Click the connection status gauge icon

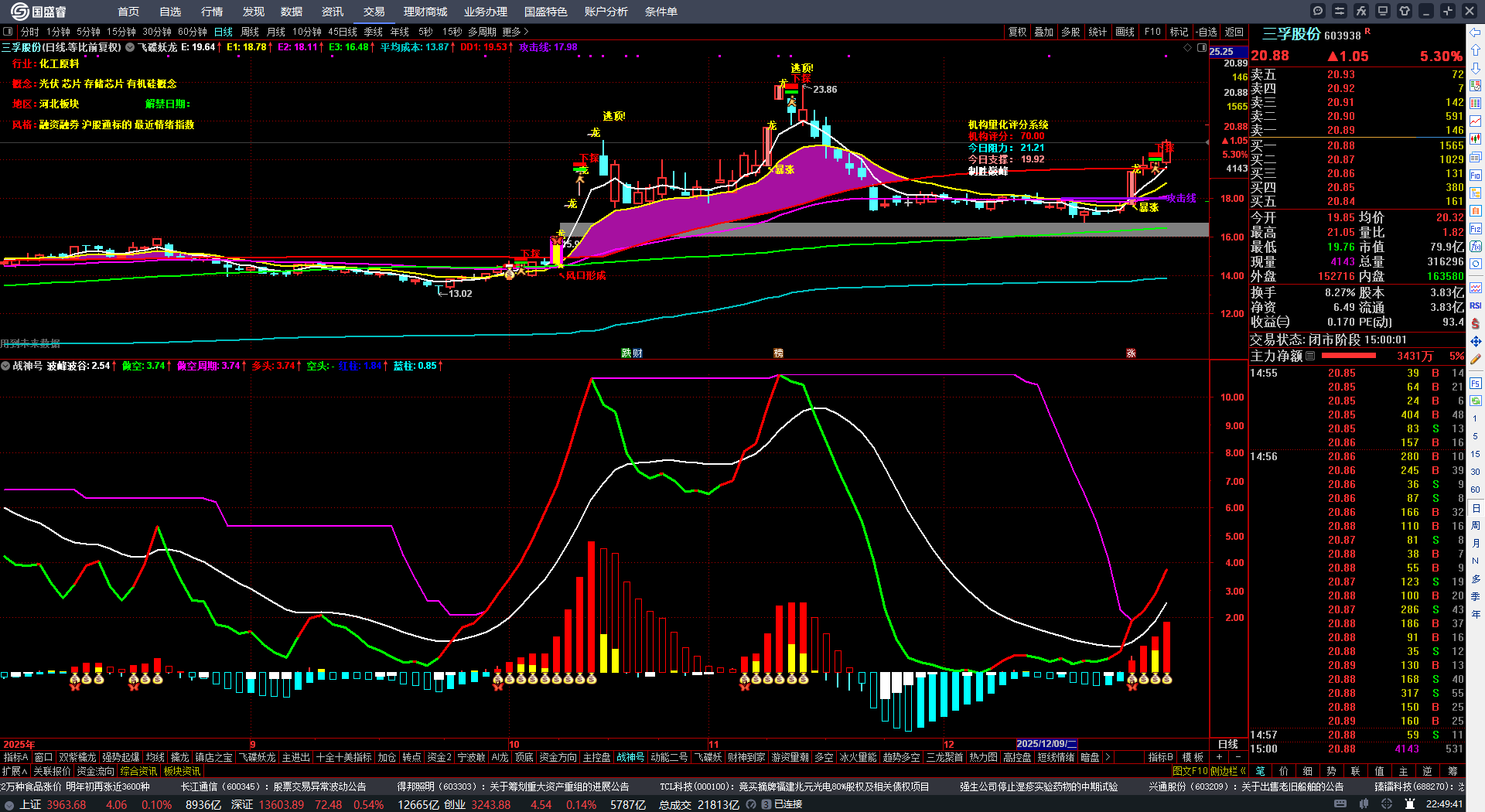click(x=751, y=804)
